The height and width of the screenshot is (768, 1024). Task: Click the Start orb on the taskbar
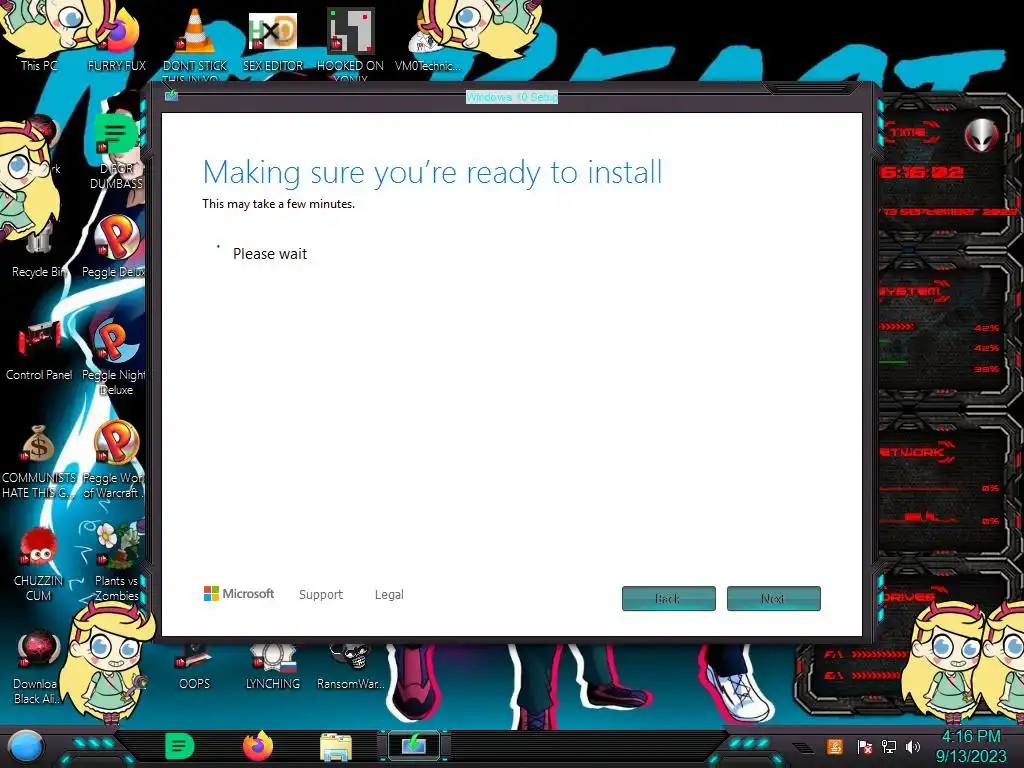[27, 747]
